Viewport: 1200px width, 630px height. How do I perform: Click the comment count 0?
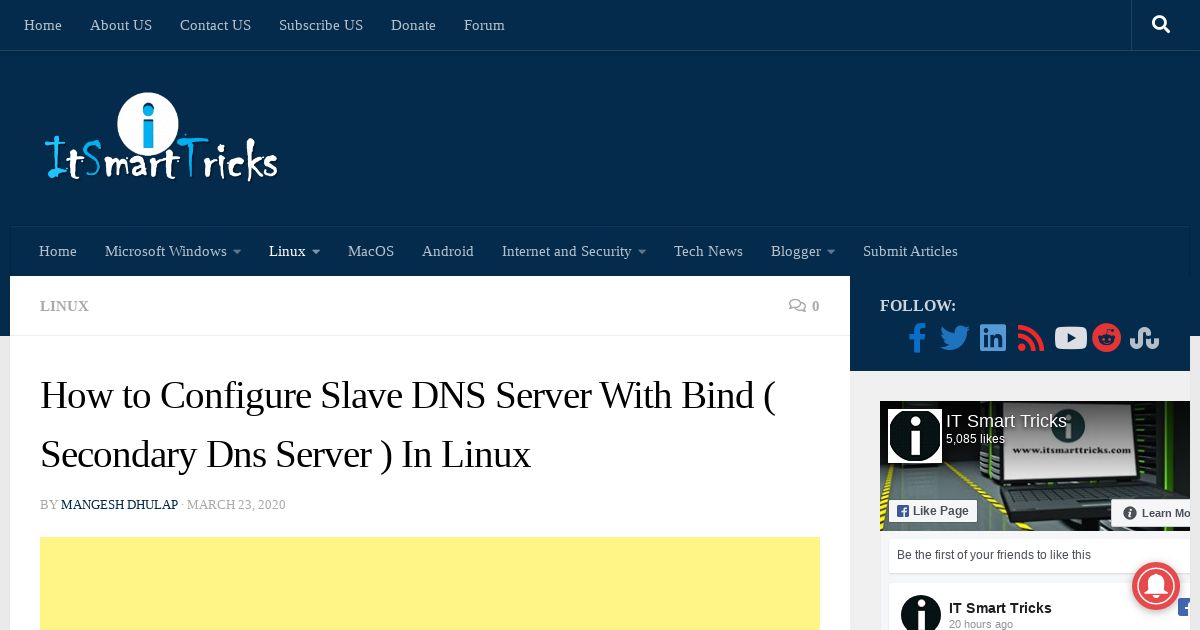pyautogui.click(x=815, y=306)
